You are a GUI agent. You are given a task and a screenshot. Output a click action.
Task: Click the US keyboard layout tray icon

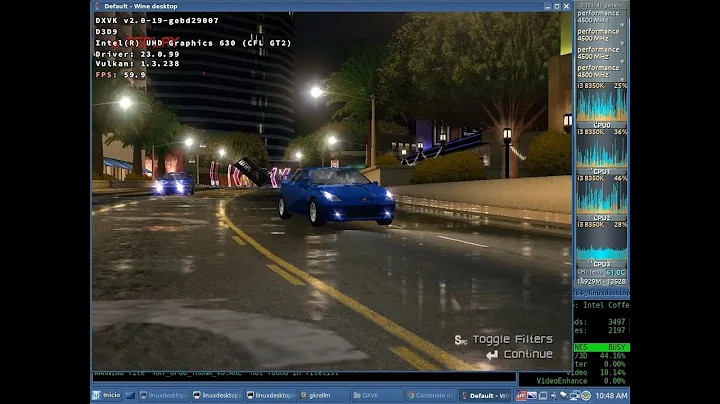tap(521, 395)
